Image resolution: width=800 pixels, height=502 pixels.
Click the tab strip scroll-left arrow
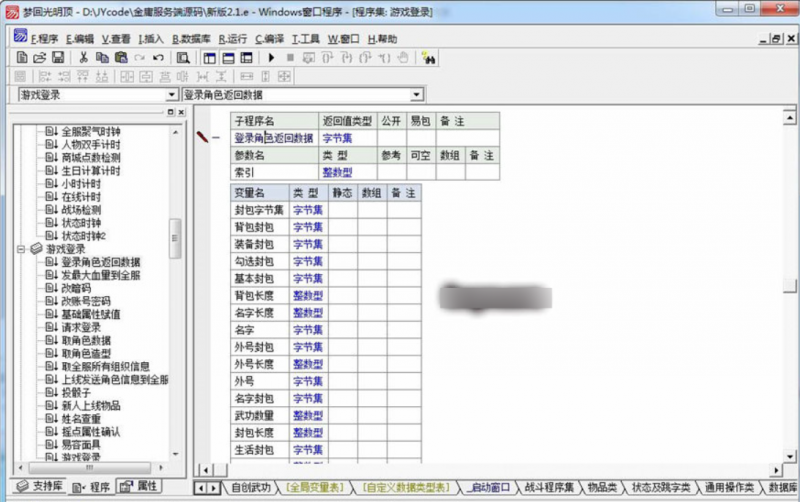click(201, 488)
